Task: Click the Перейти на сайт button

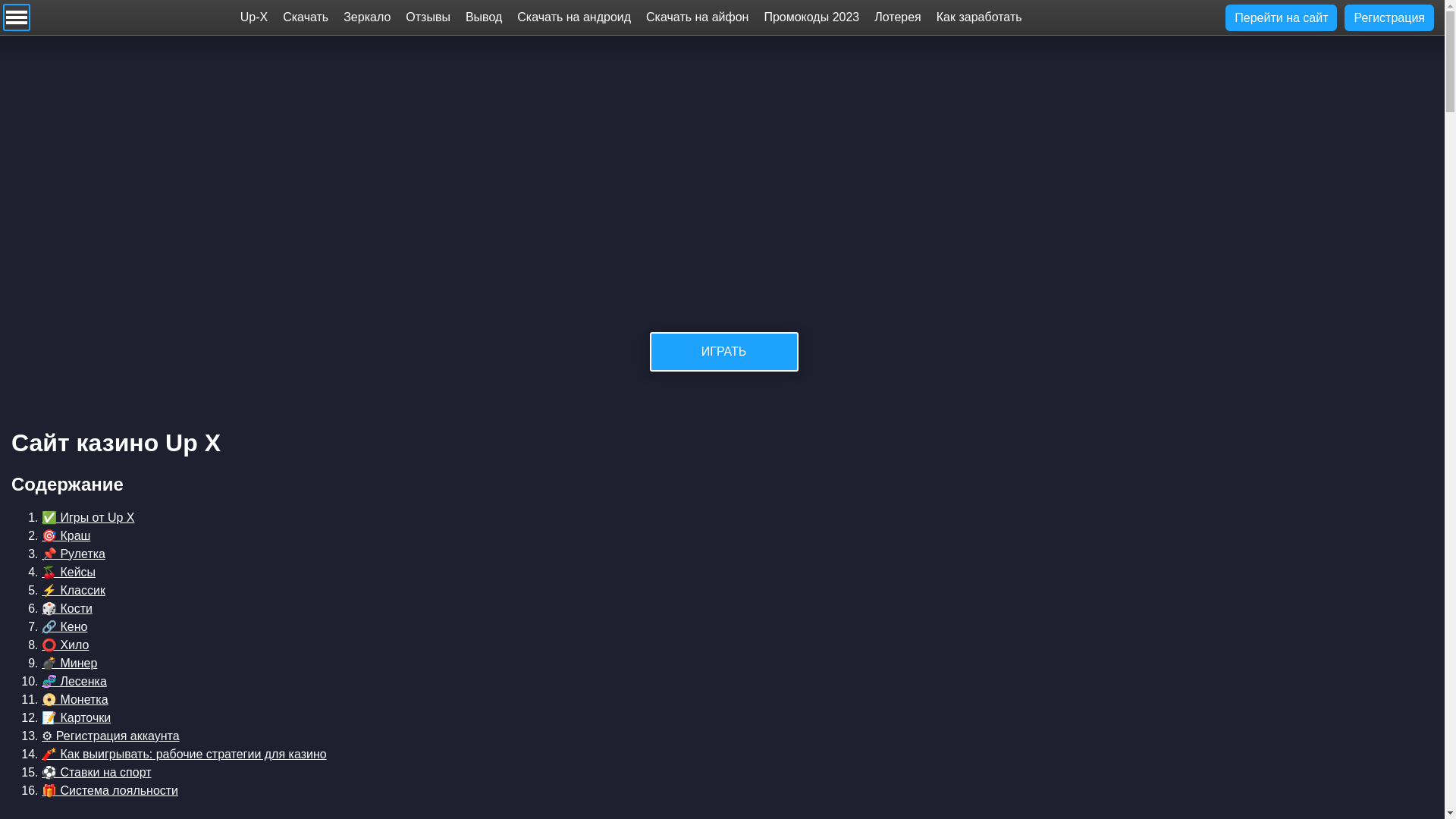Action: (1281, 17)
